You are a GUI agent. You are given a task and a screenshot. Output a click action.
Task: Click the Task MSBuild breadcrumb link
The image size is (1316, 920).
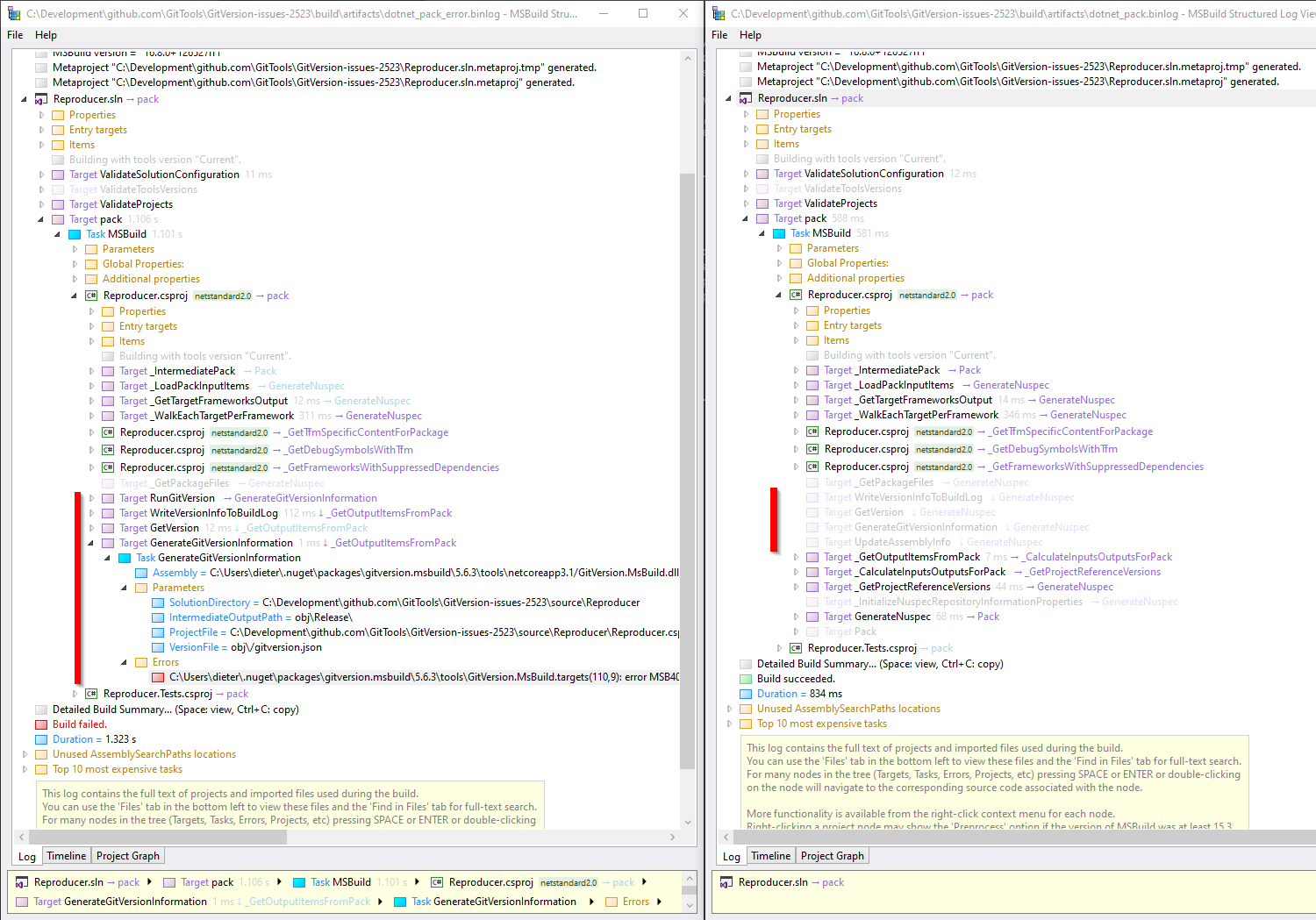click(343, 882)
